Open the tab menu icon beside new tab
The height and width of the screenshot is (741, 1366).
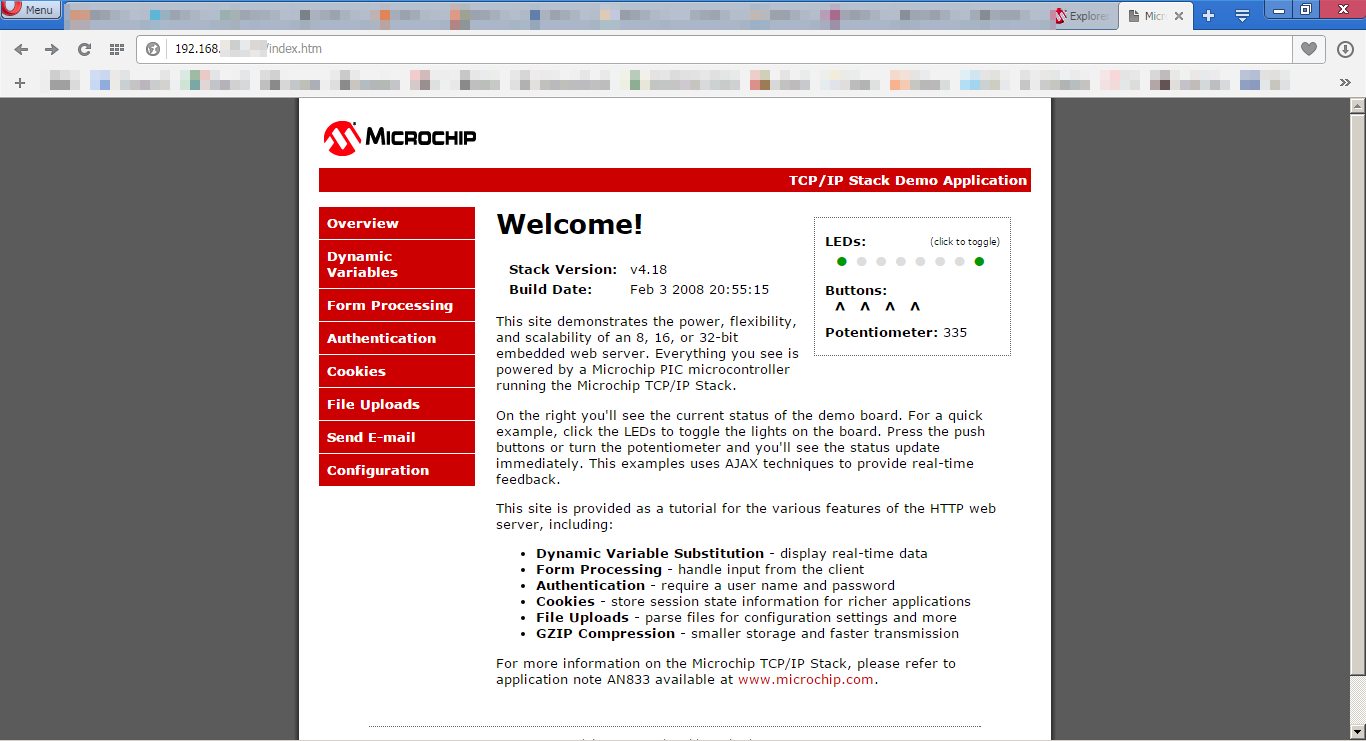click(1242, 15)
